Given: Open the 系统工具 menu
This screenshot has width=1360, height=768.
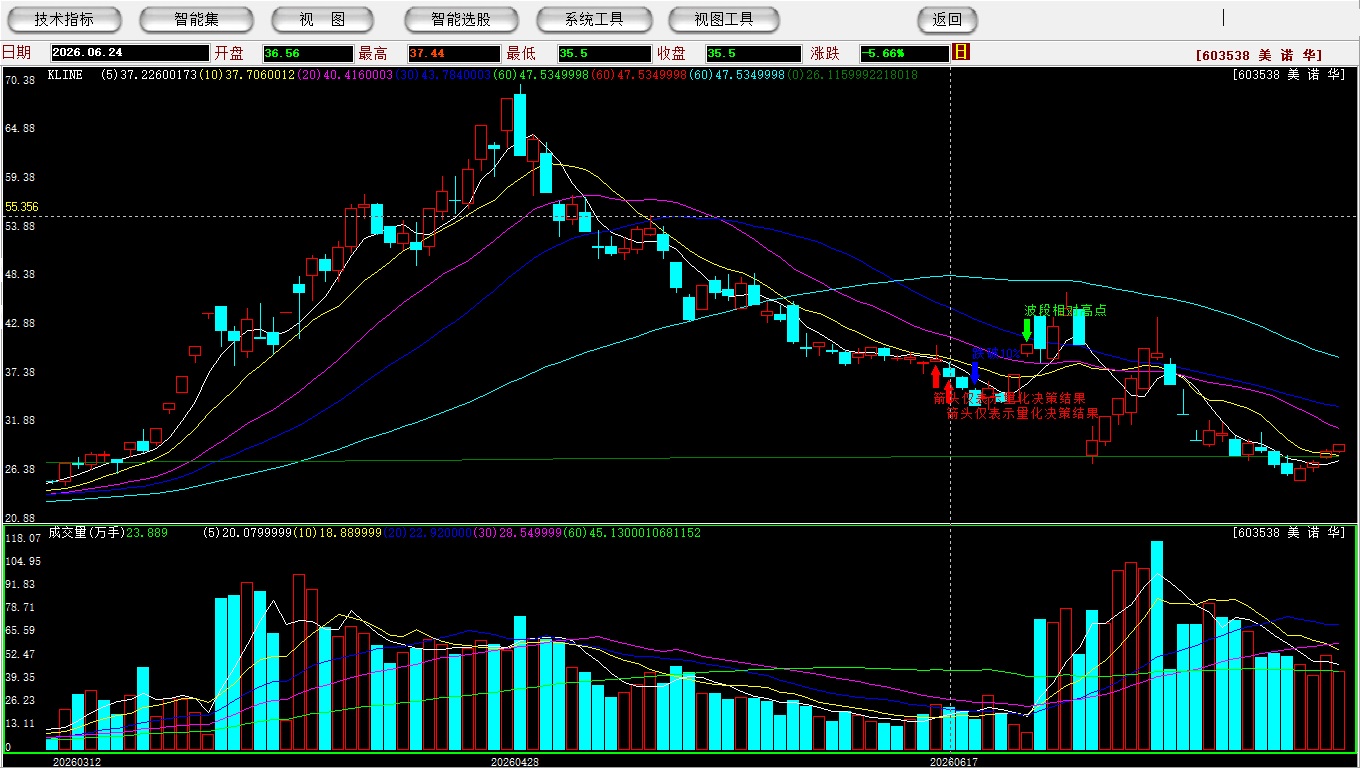Looking at the screenshot, I should point(594,19).
